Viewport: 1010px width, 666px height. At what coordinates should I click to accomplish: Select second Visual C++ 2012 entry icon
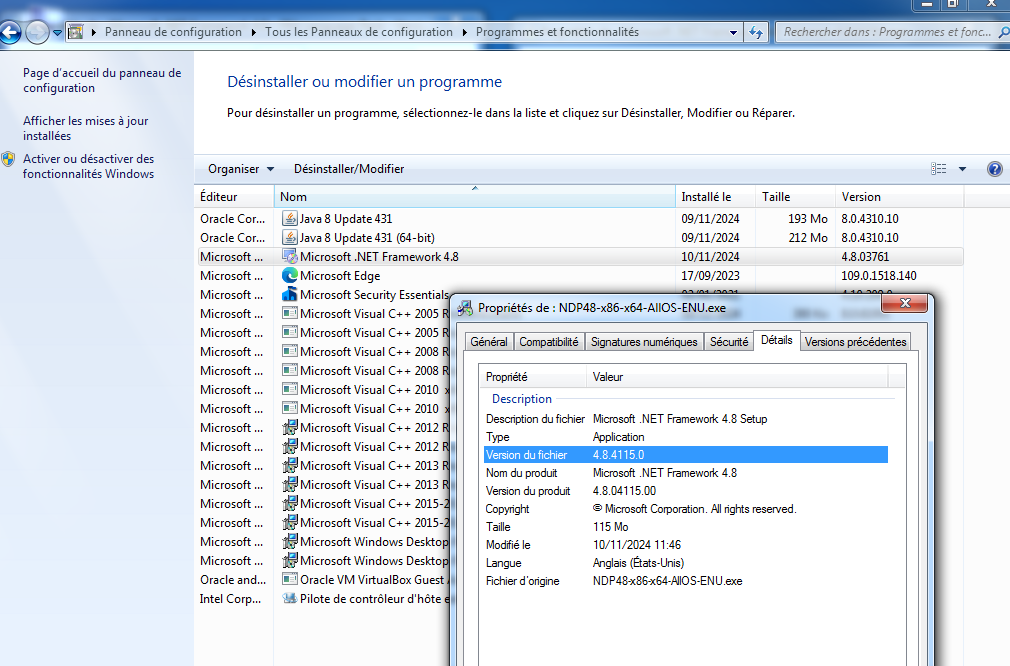(x=290, y=446)
